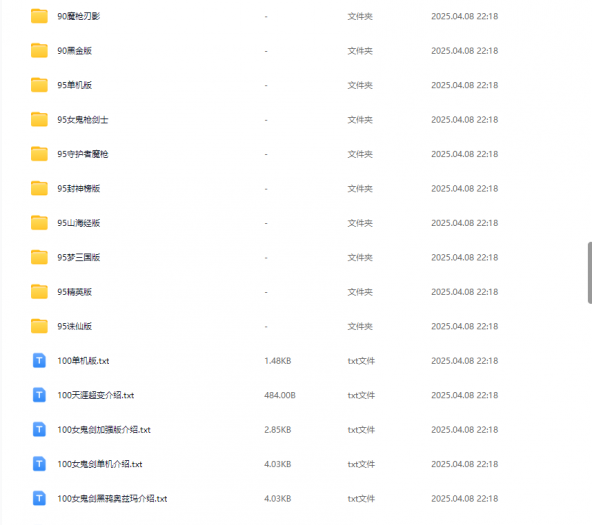Open the file 100女鬼剑黑鸦奥兹玛介绍.txt
This screenshot has height=525, width=592.
[112, 499]
